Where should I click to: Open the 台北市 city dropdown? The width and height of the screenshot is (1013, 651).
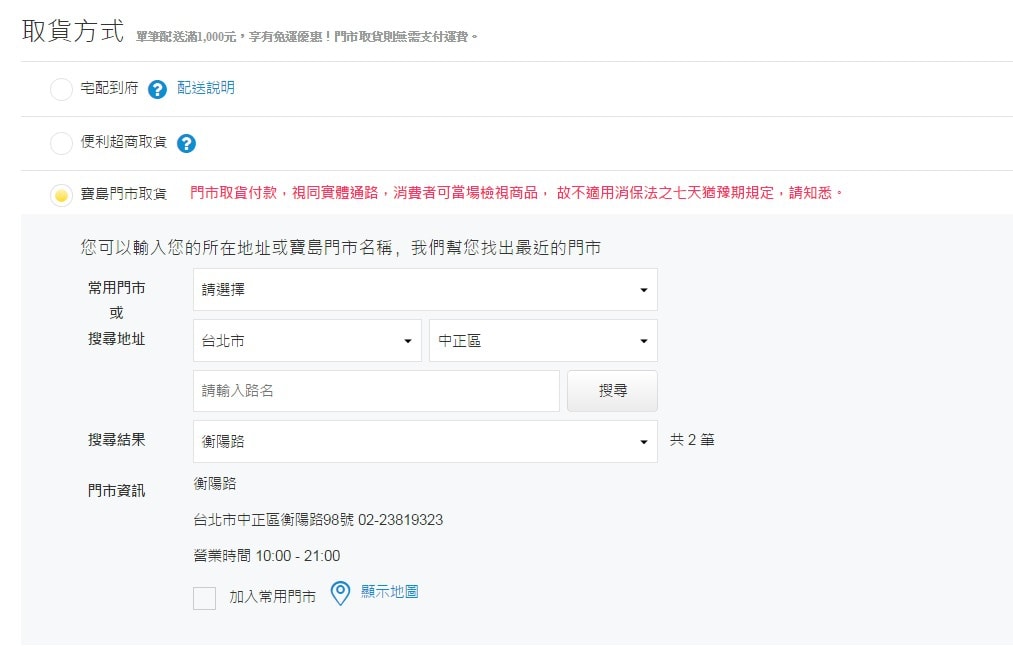point(306,341)
